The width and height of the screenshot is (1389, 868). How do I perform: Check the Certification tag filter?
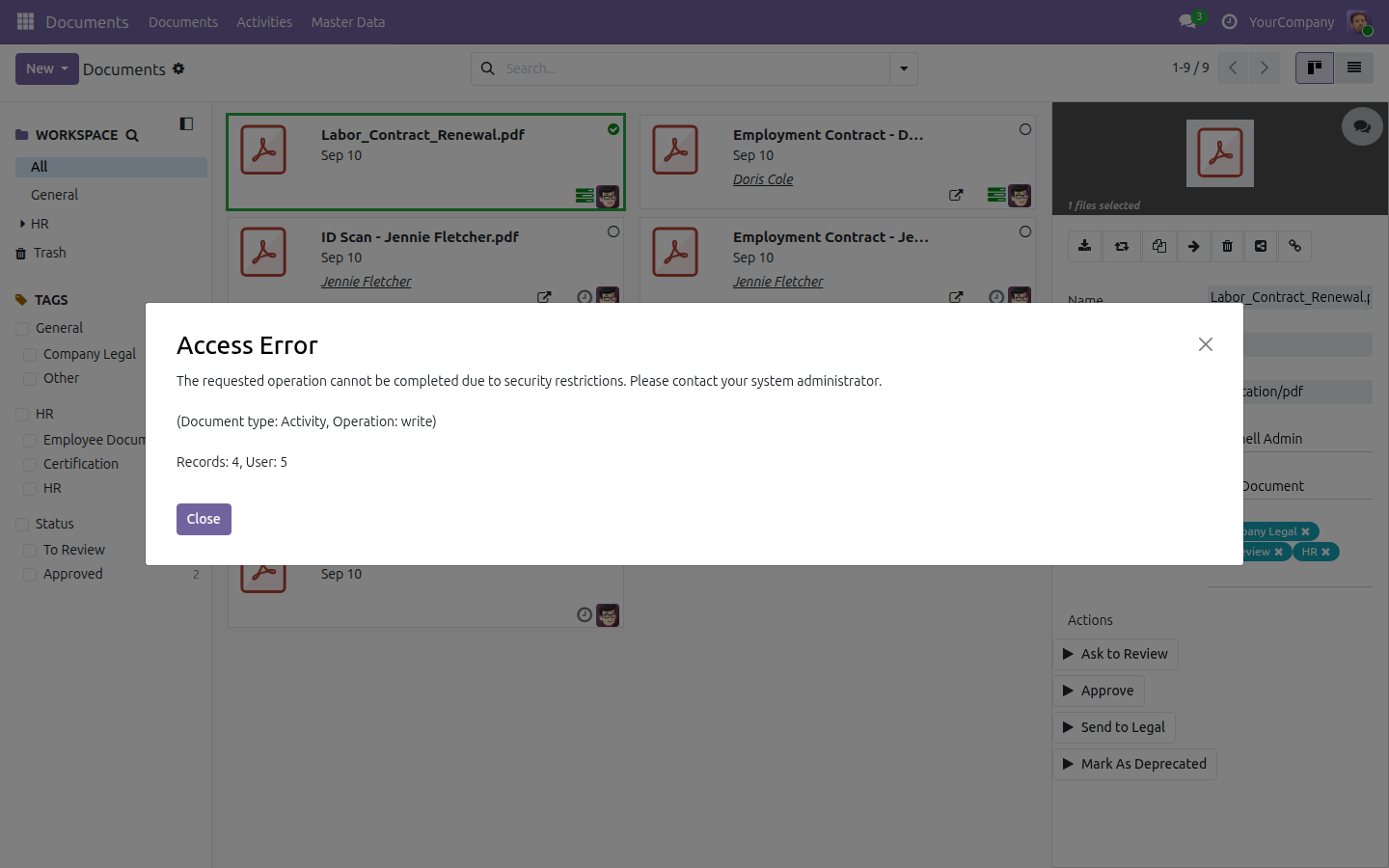[30, 465]
